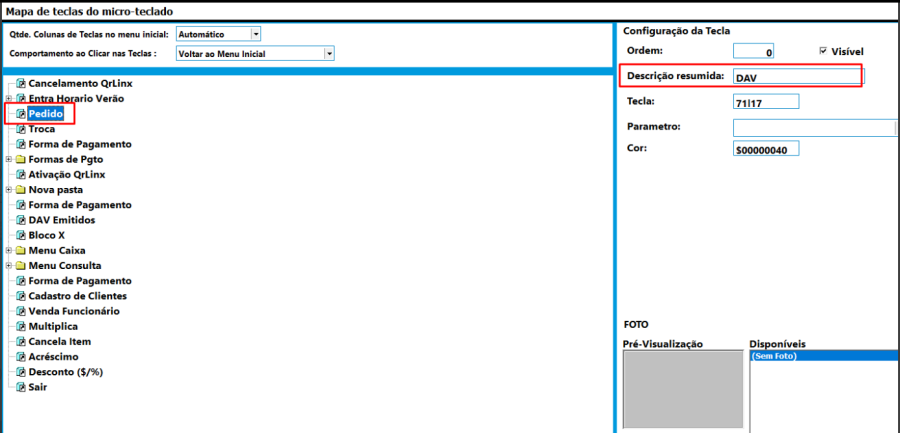
Task: Open the Qtde. Colunas de Teclas dropdown
Action: (256, 34)
